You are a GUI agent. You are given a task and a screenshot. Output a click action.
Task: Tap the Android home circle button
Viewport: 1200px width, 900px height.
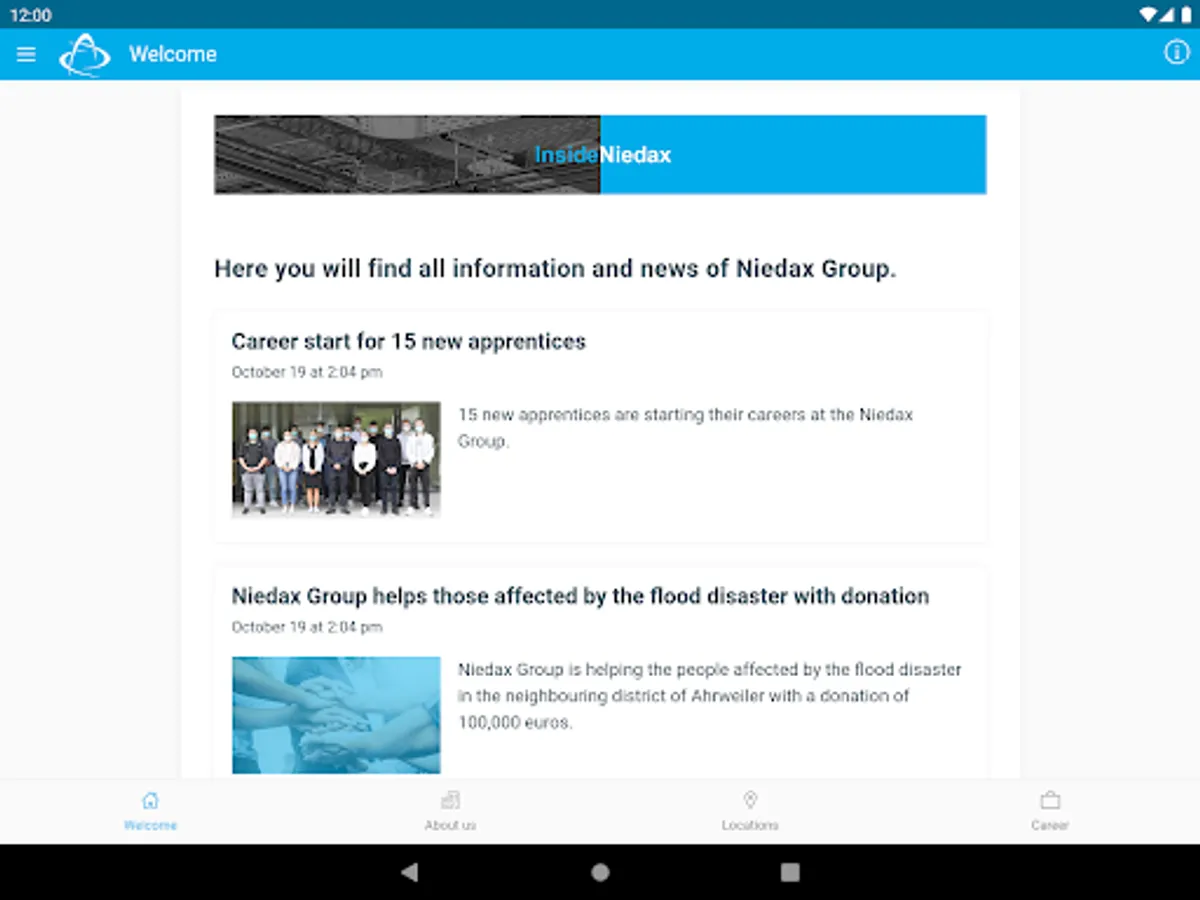click(600, 872)
